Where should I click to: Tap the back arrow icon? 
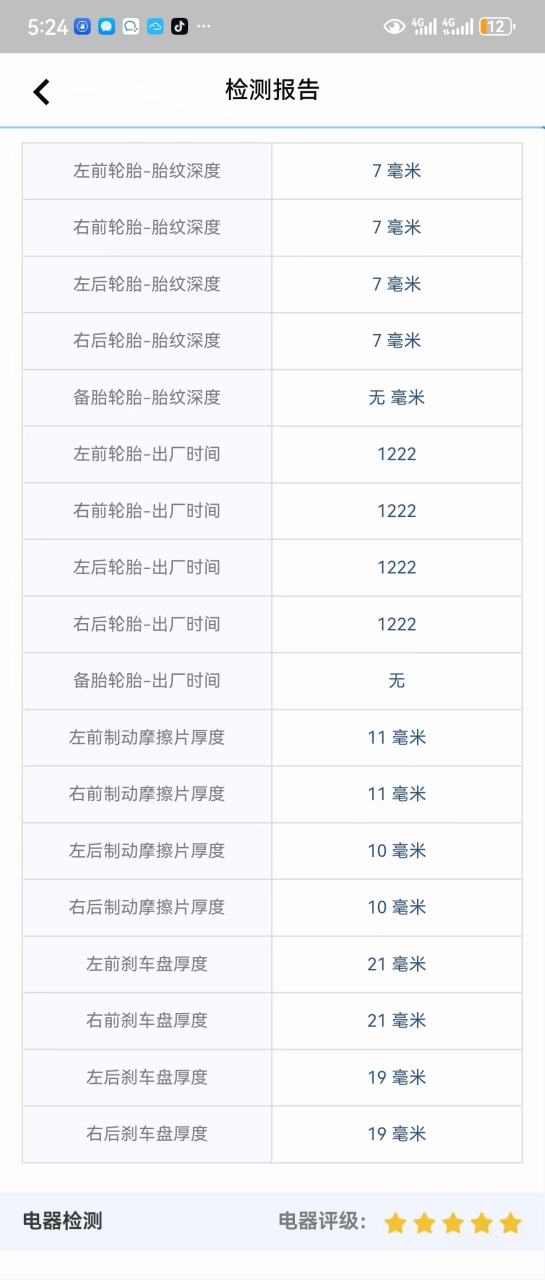tap(41, 92)
